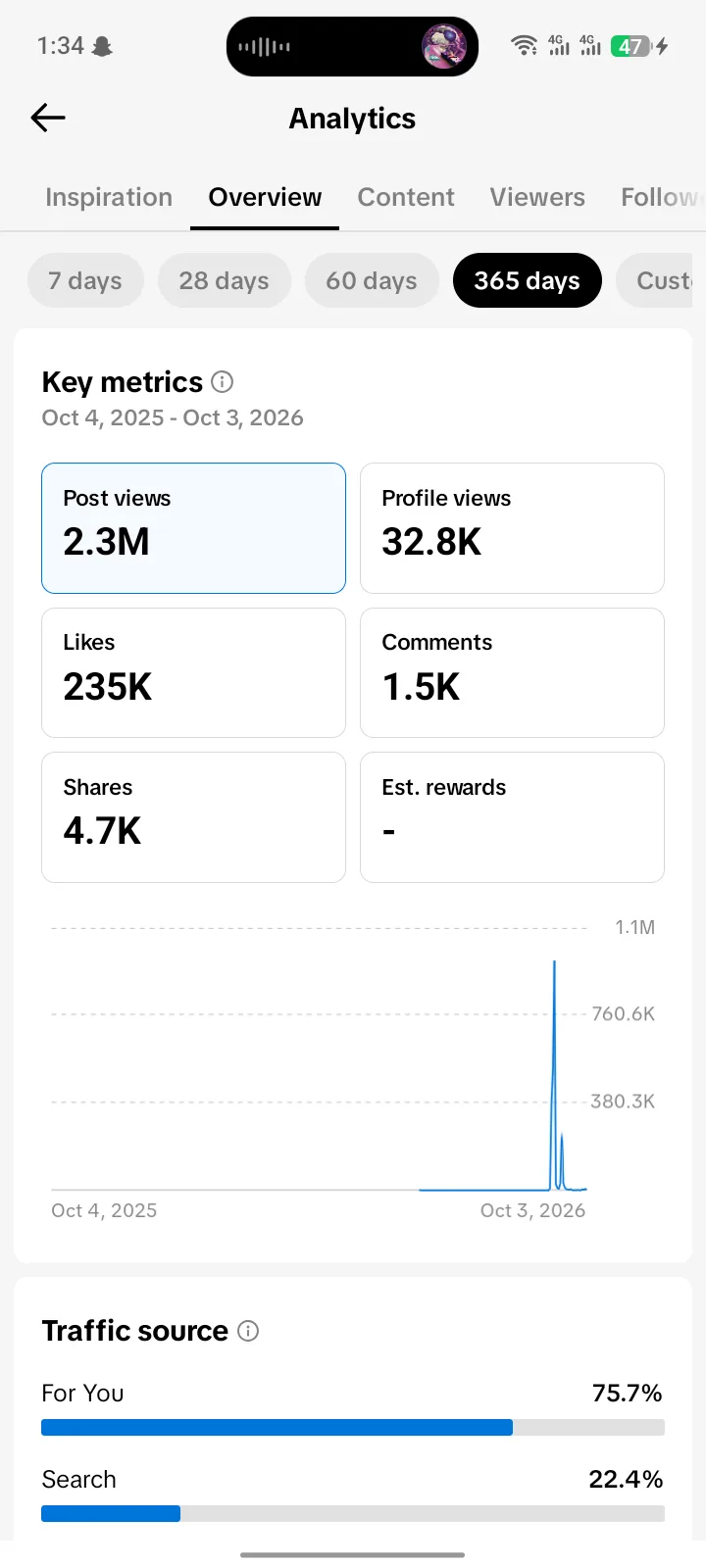Image resolution: width=706 pixels, height=1568 pixels.
Task: Tap the Oct 4, 2025 chart start label
Action: pyautogui.click(x=104, y=1210)
